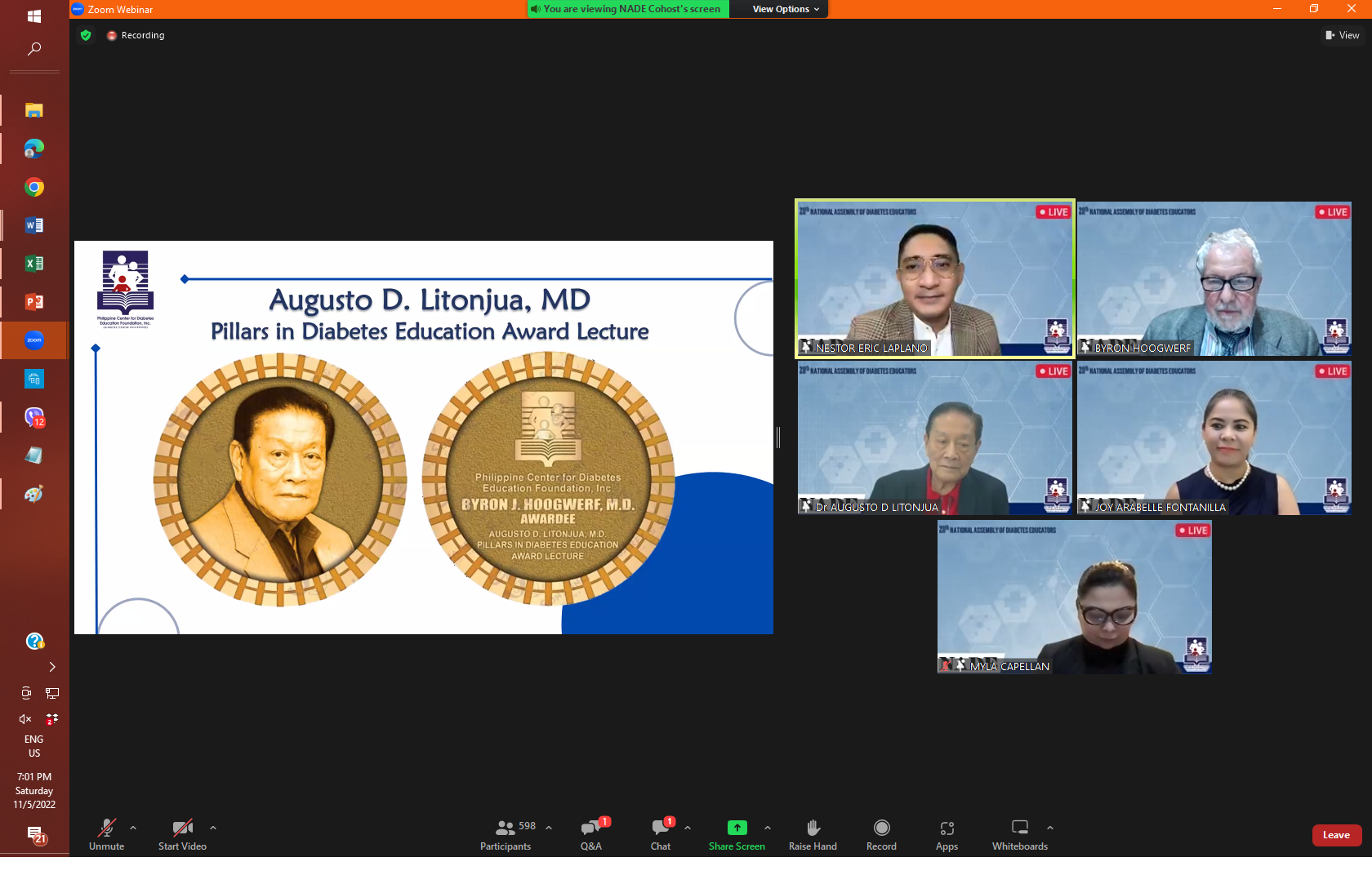
Task: Click the red Leave button
Action: (x=1336, y=835)
